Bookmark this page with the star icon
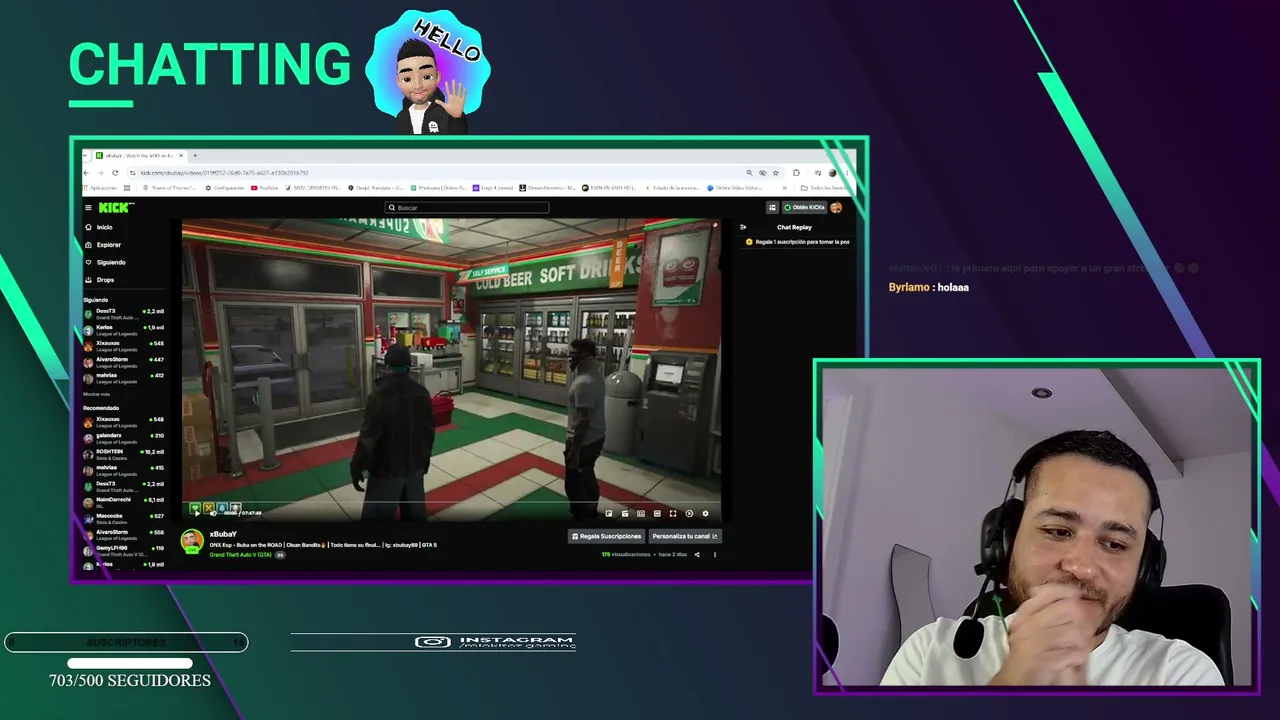 tap(776, 173)
